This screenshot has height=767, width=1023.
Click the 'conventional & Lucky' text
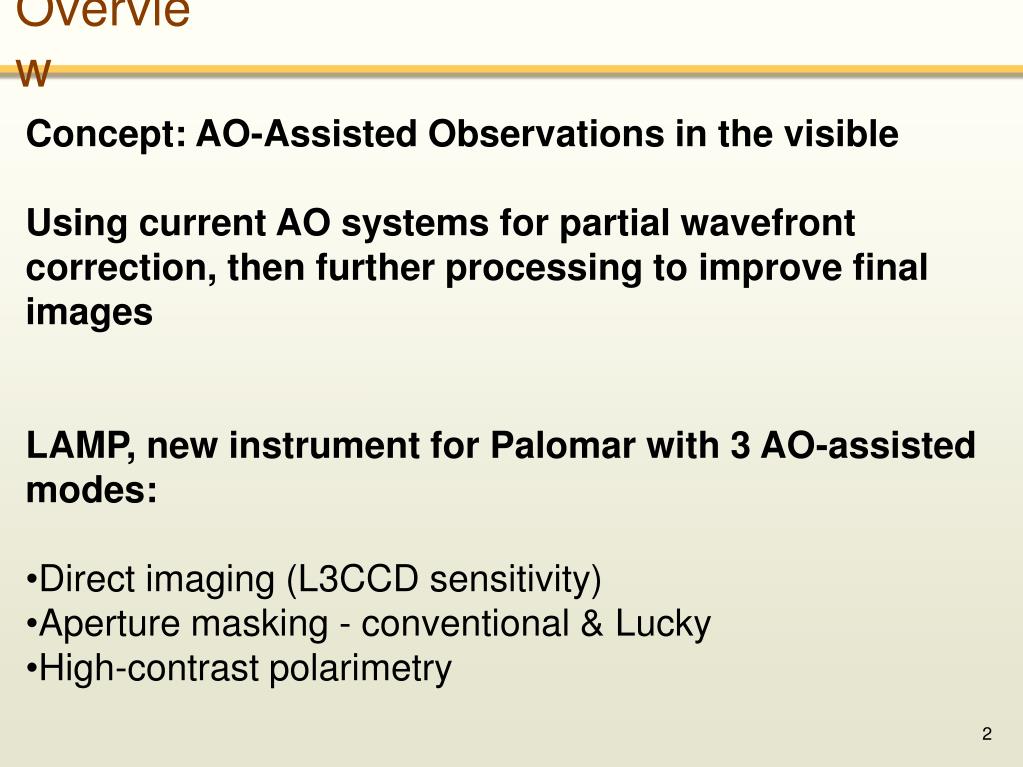coord(536,624)
